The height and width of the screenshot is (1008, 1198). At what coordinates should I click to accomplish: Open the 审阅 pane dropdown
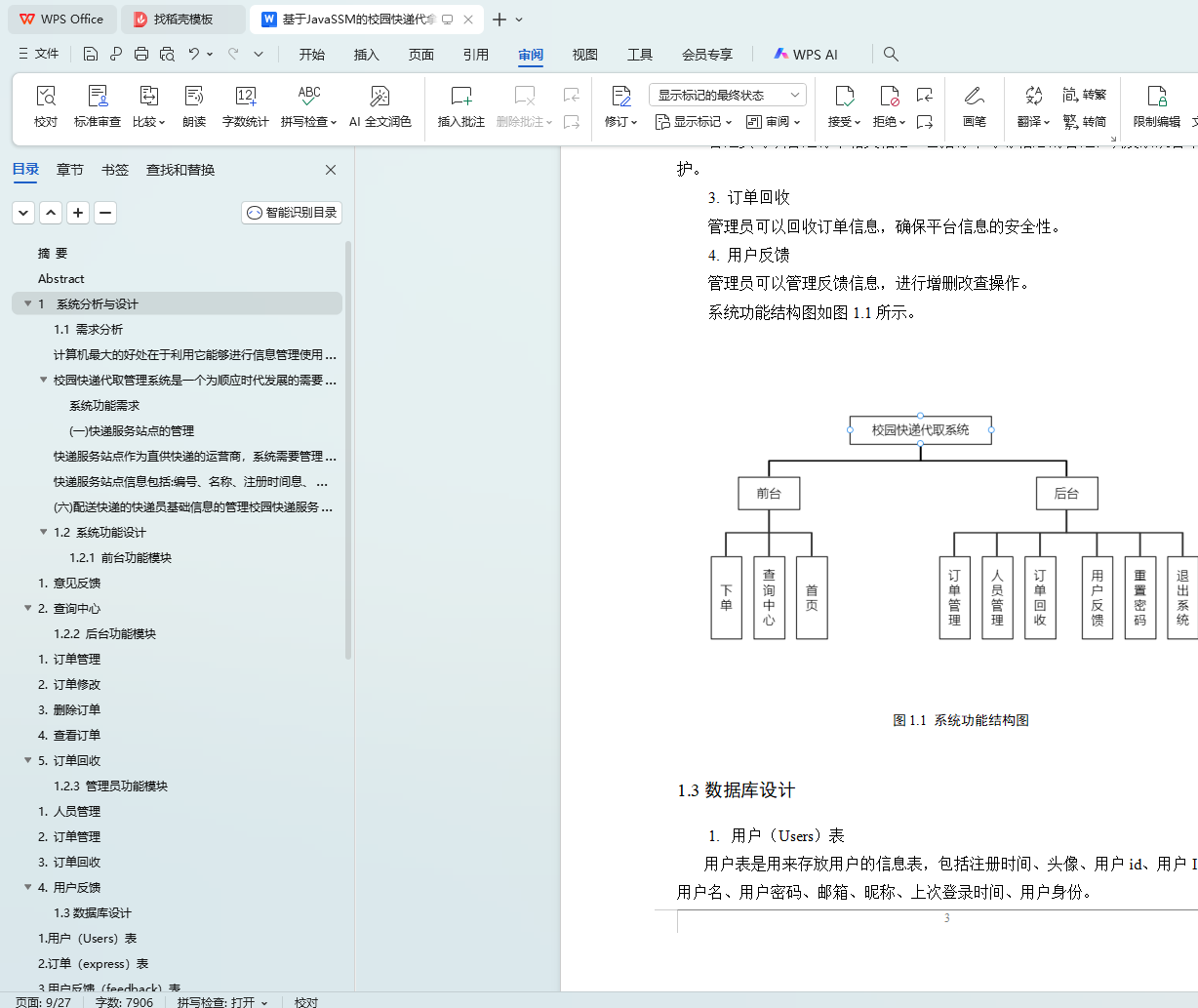(773, 122)
